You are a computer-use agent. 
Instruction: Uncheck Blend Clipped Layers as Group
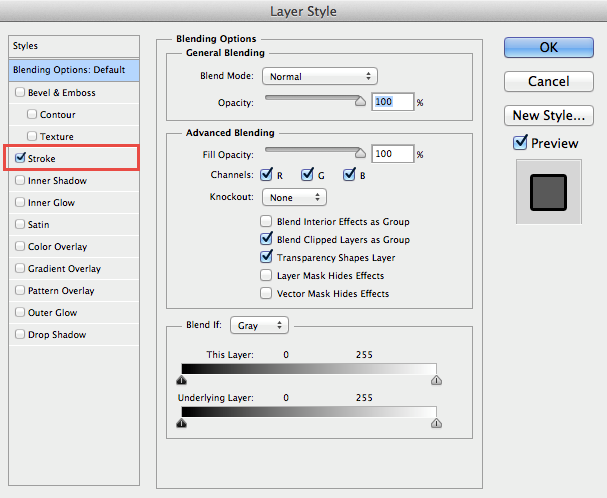tap(266, 239)
